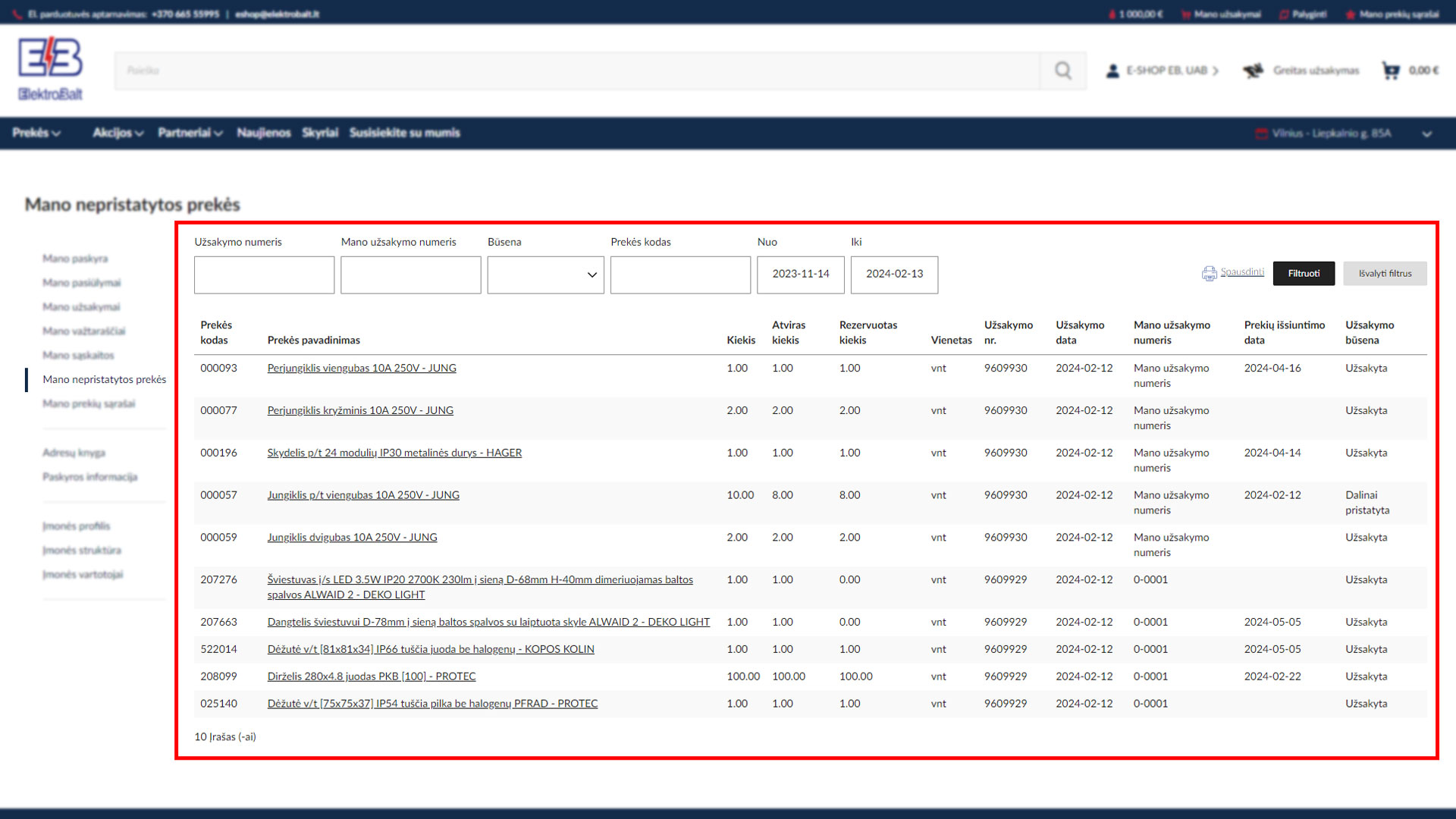Screen dimensions: 1456x819
Task: Click the Nuo date field 2023-11-14
Action: point(800,275)
